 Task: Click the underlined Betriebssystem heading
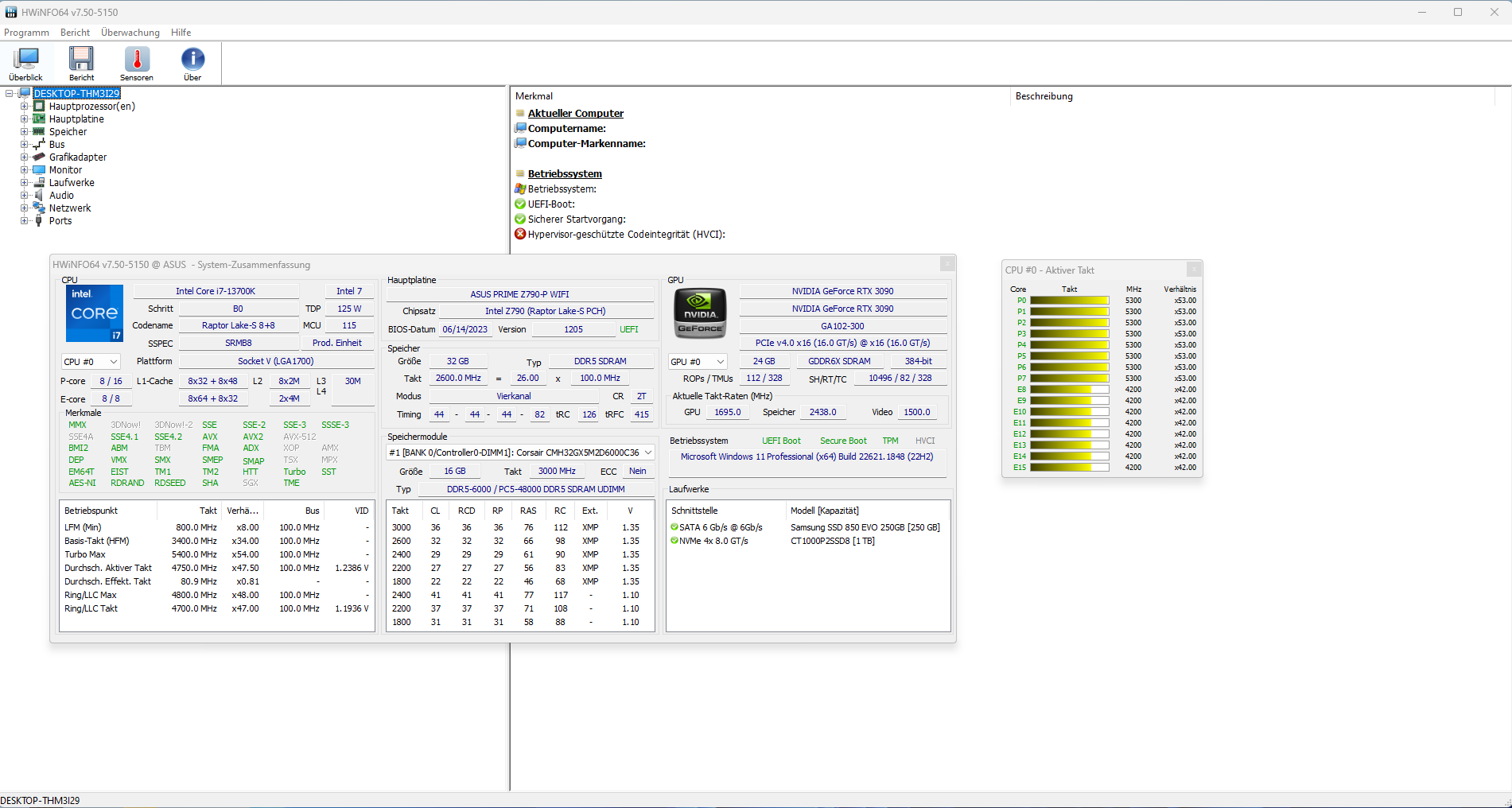565,174
